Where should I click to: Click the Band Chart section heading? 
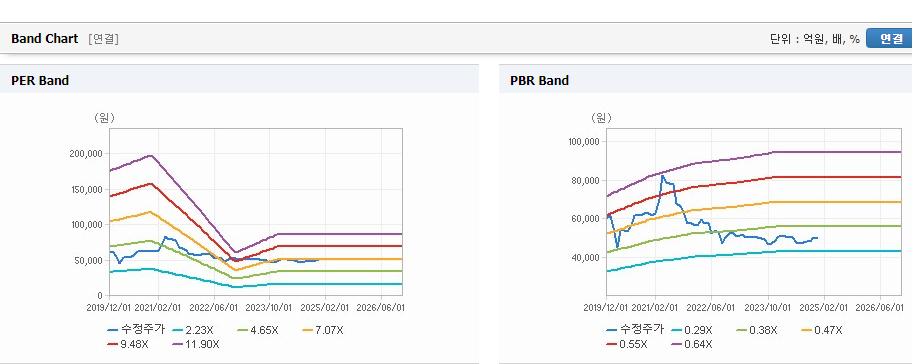click(x=44, y=38)
